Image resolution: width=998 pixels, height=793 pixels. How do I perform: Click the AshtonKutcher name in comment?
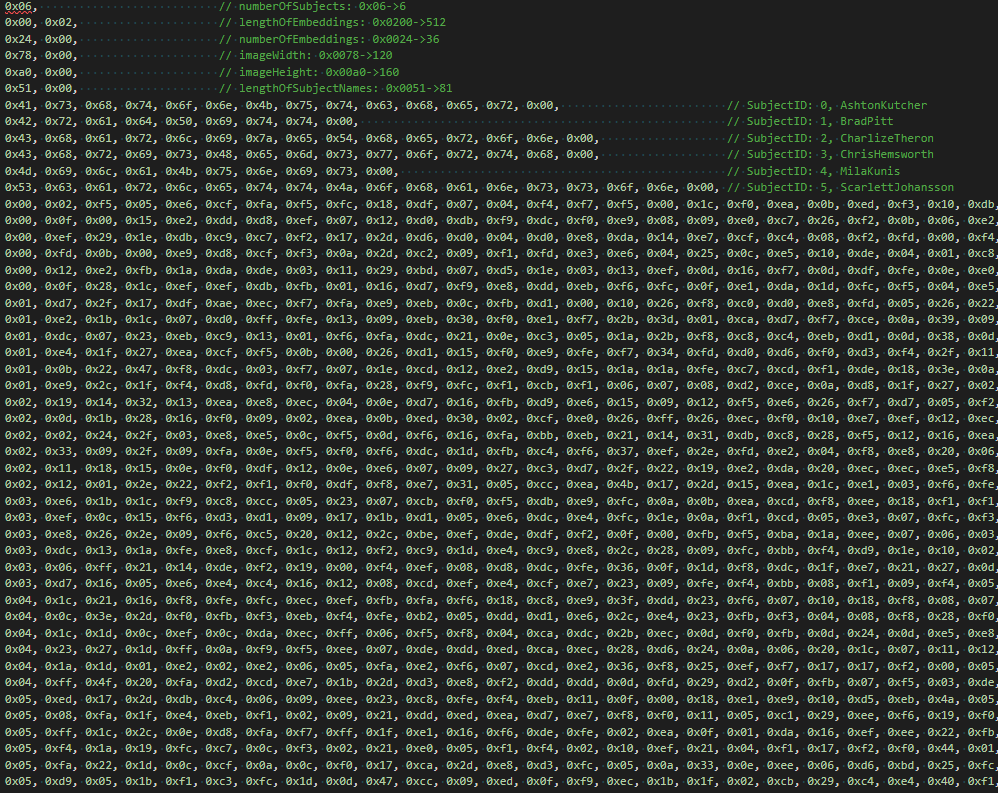click(883, 105)
